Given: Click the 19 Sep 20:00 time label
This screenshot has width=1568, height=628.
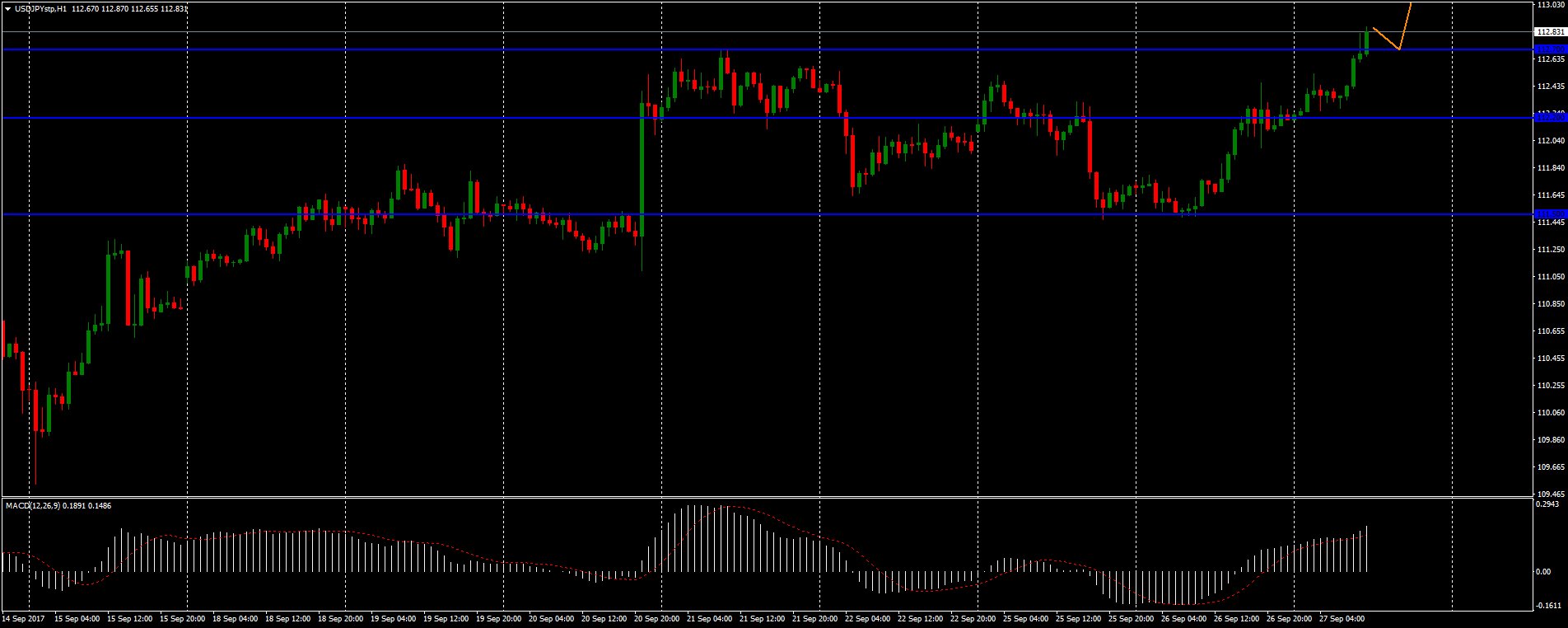Looking at the screenshot, I should coord(499,618).
